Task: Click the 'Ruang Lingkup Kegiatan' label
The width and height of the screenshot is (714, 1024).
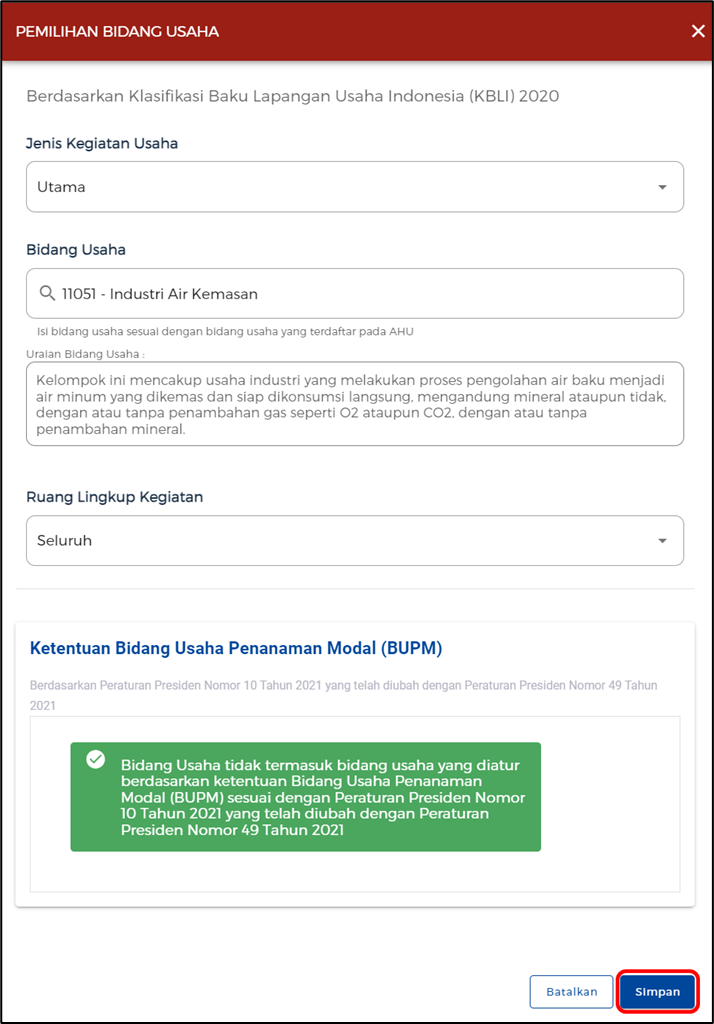Action: [x=115, y=497]
